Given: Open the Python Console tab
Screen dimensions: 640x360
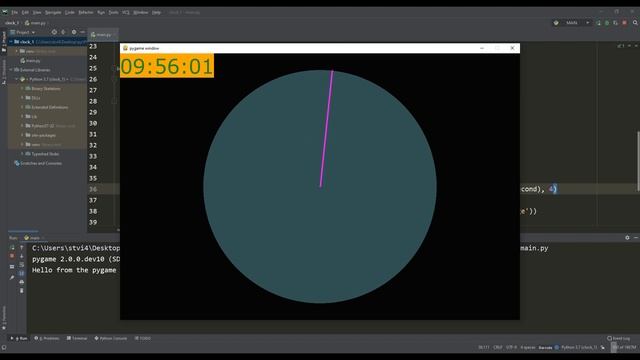Looking at the screenshot, I should 111,338.
